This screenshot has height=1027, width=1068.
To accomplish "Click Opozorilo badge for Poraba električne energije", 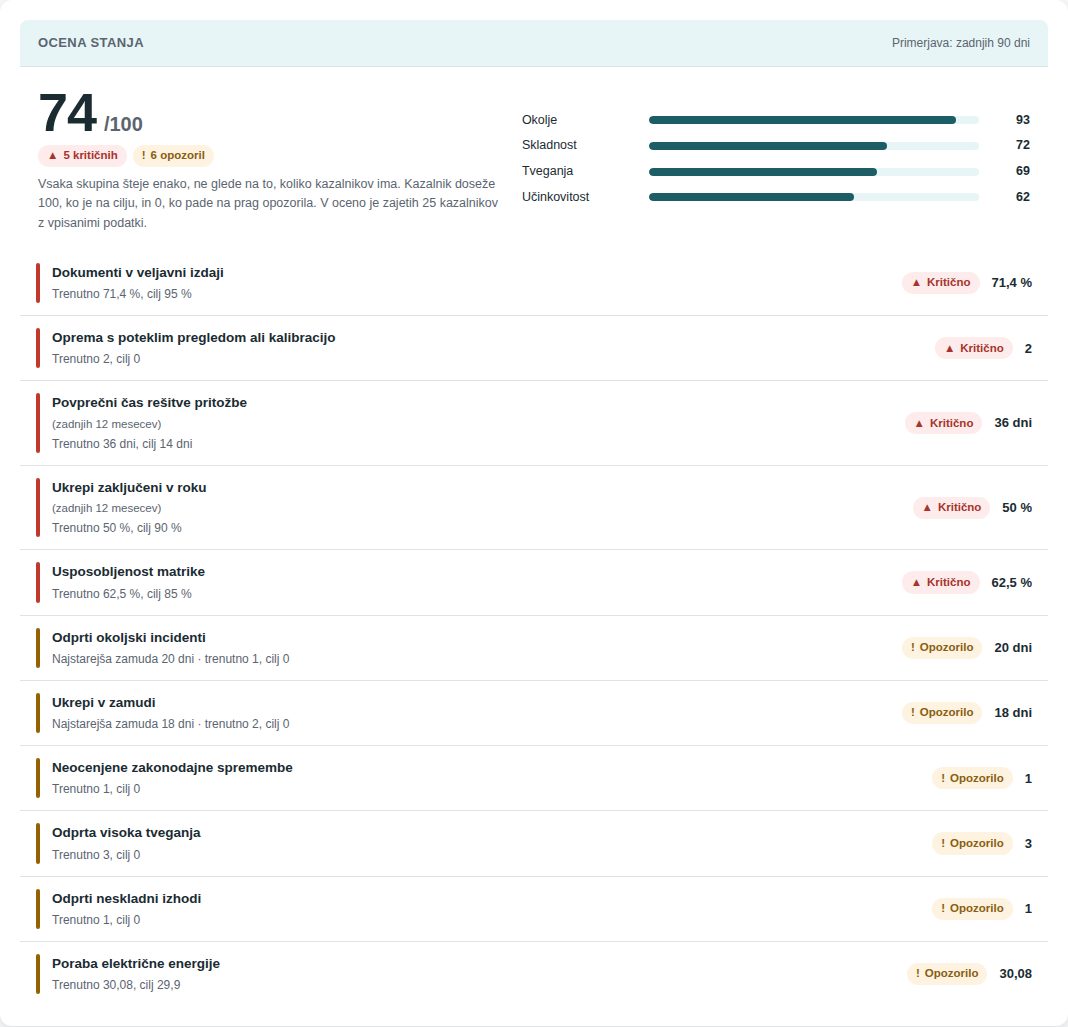I will tap(947, 973).
